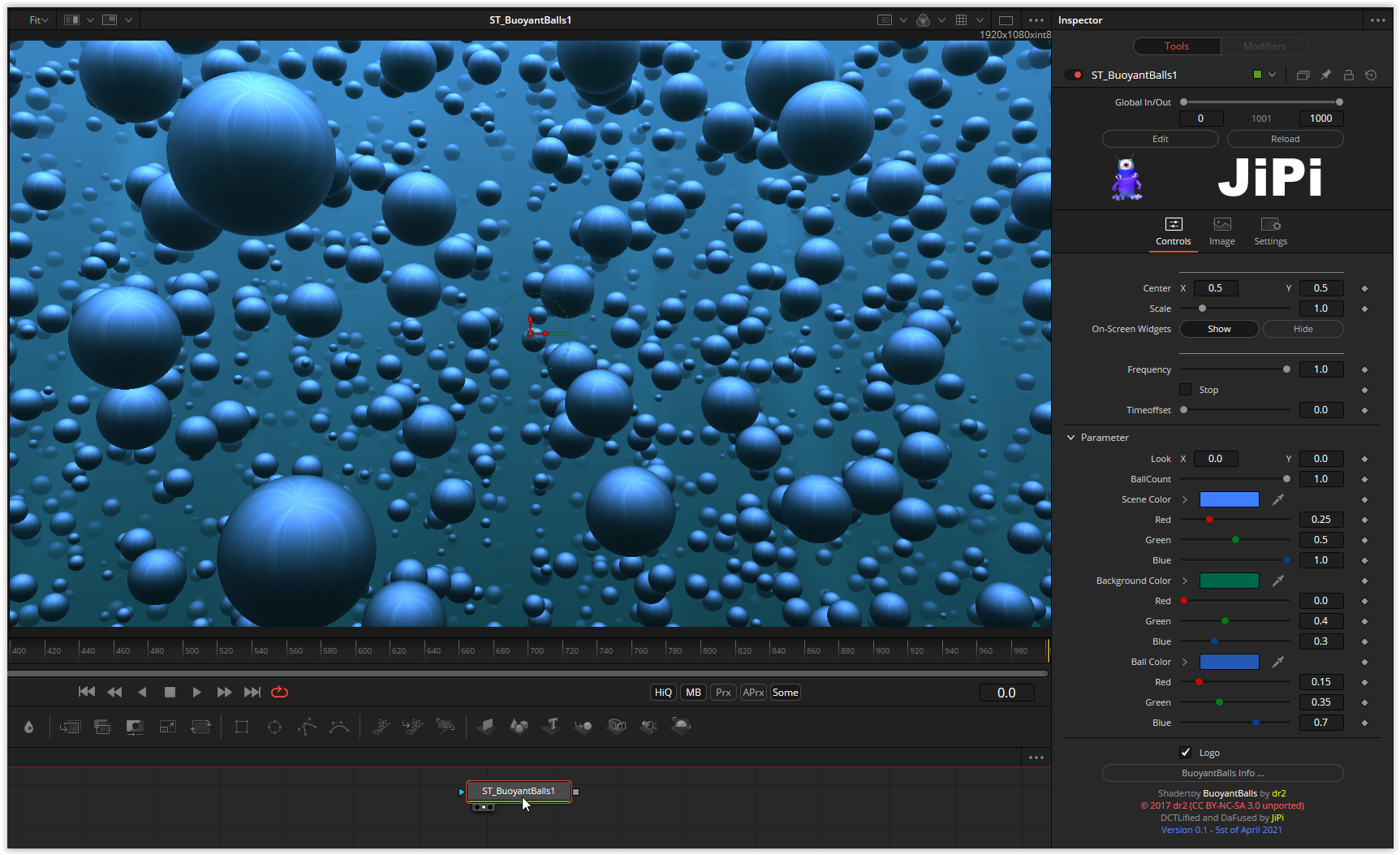The image size is (1400, 855).
Task: Click the Reload button
Action: click(x=1285, y=139)
